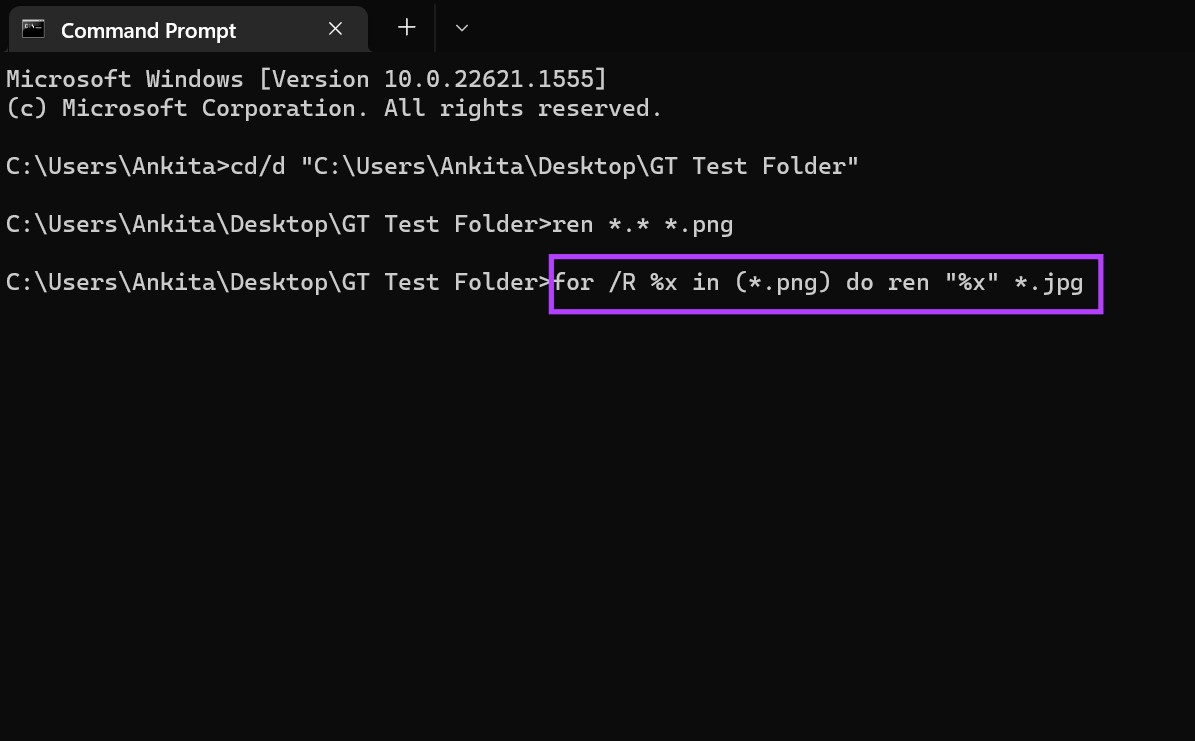Open a new tab with the plus button
Viewport: 1195px width, 741px height.
tap(407, 28)
